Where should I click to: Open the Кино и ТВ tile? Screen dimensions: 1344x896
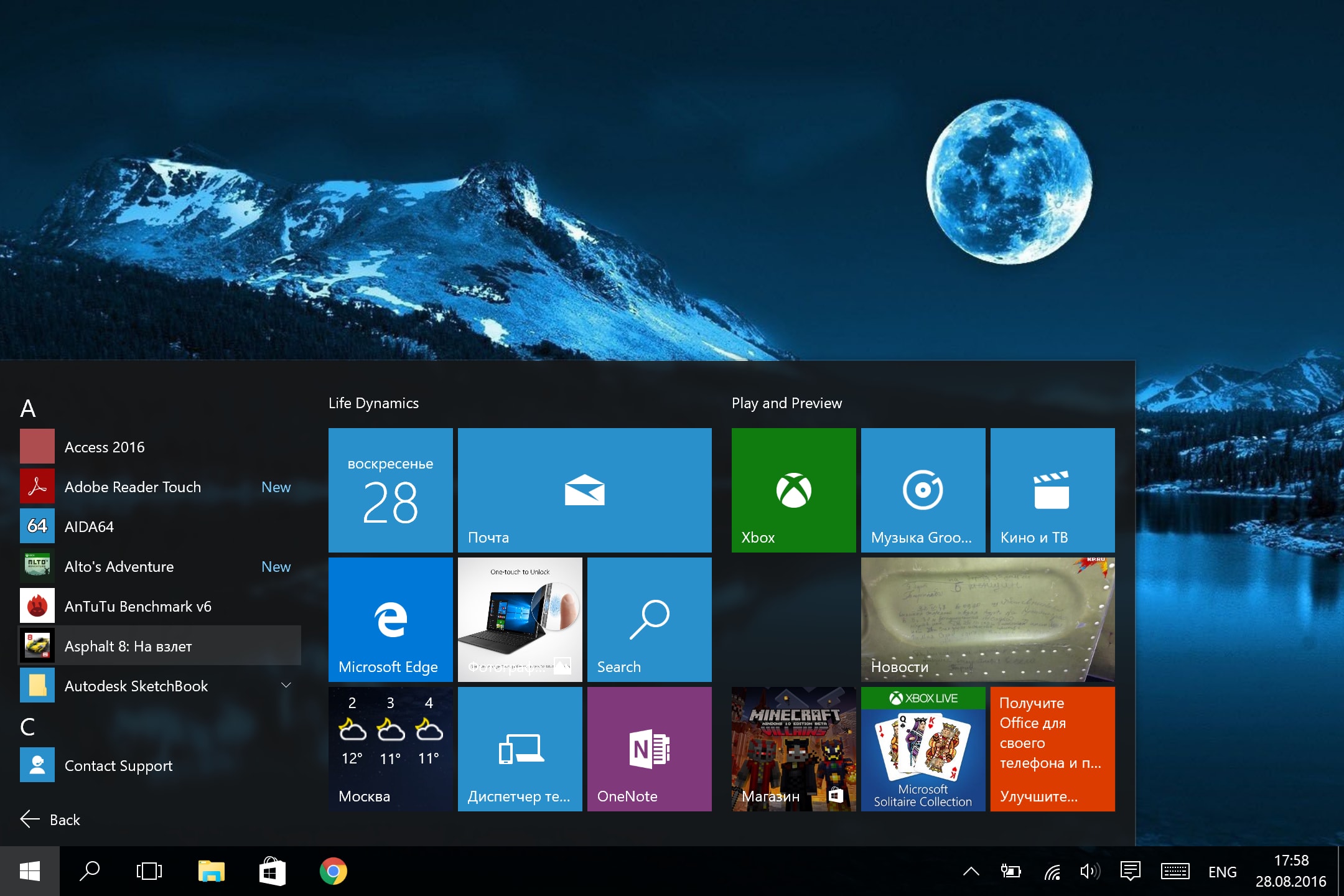pos(1053,490)
